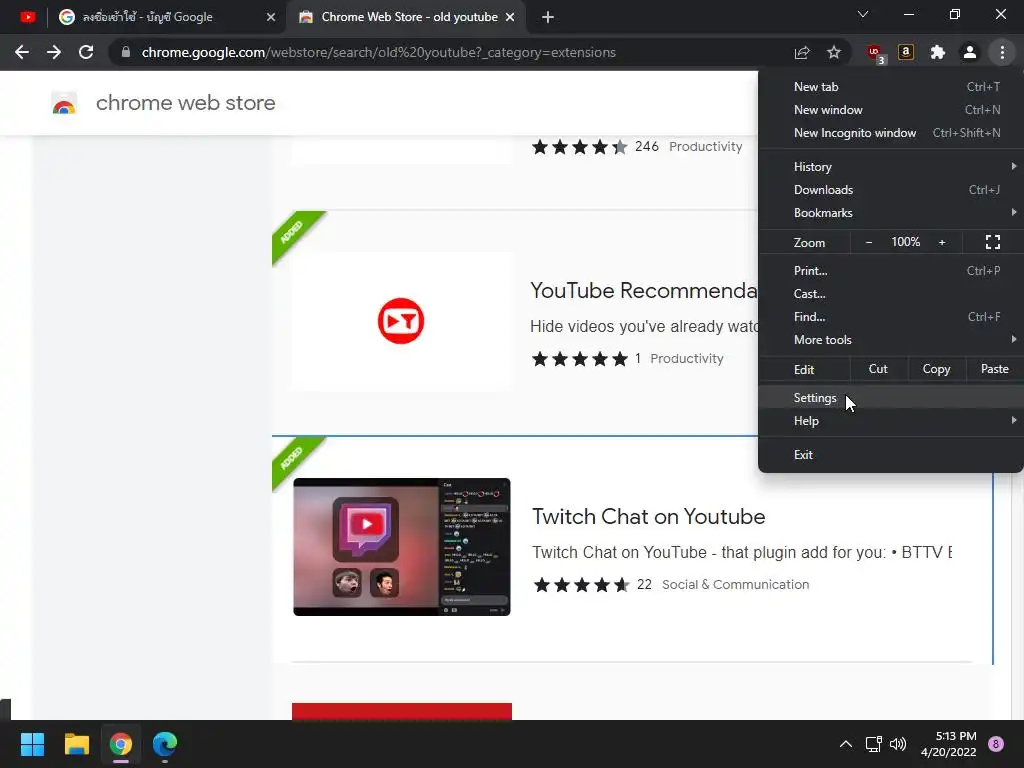The width and height of the screenshot is (1024, 768).
Task: Click the browser Back arrow
Action: (x=22, y=52)
